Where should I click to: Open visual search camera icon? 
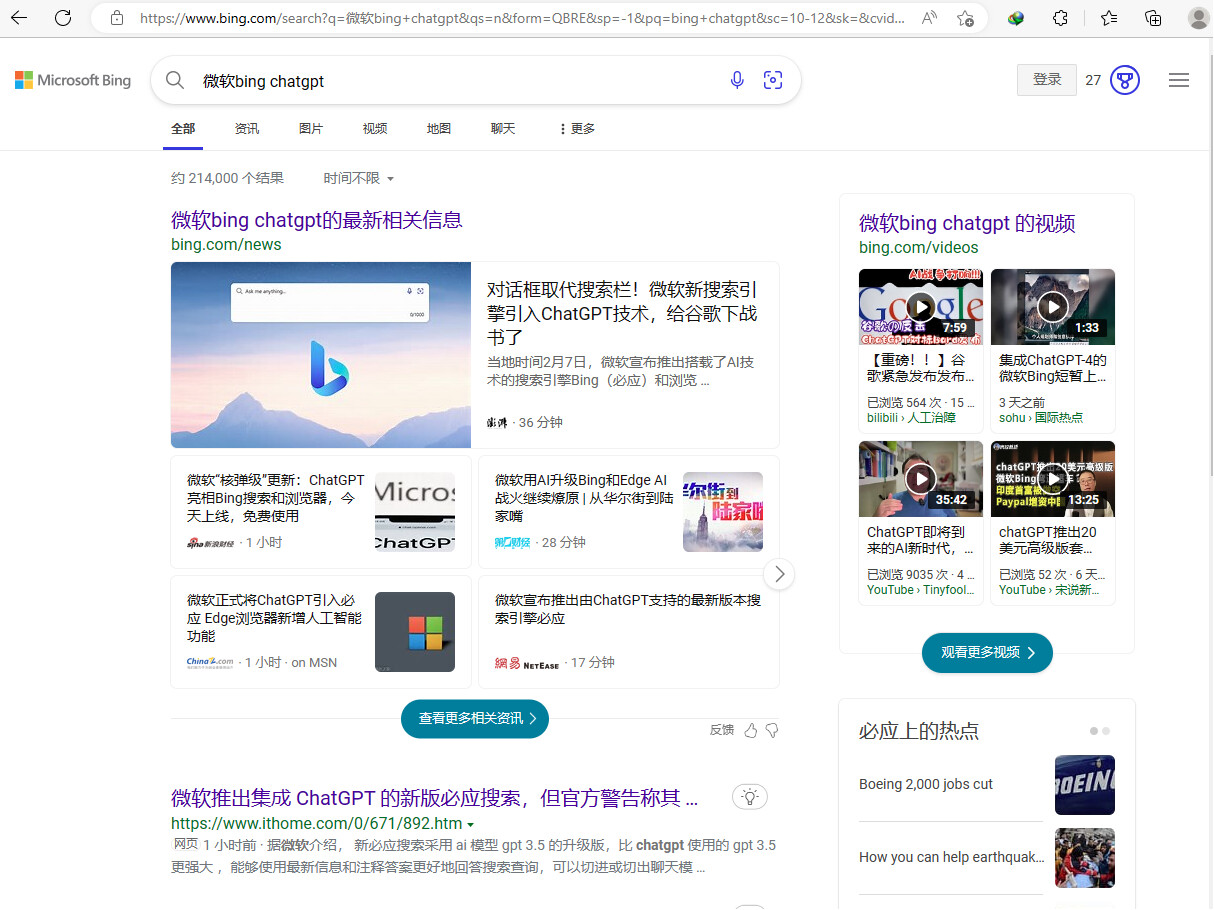773,81
